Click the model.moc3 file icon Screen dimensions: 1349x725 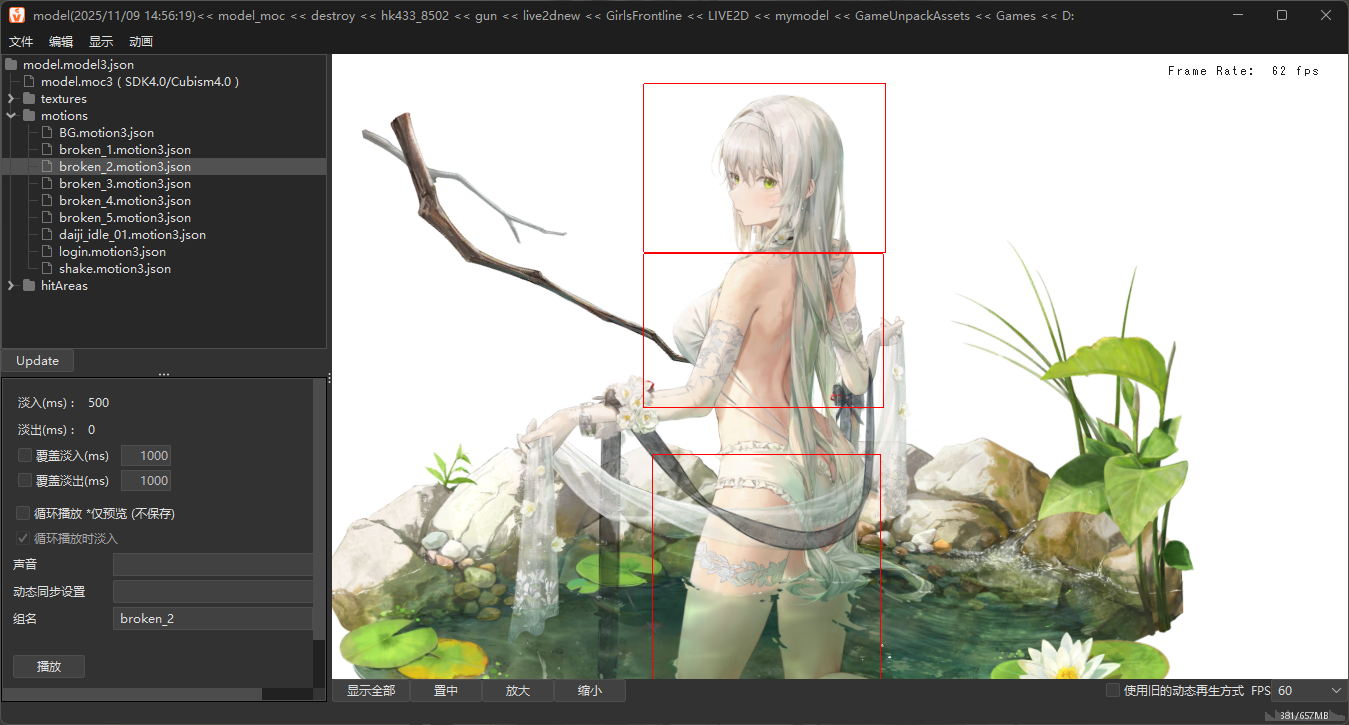coord(29,81)
